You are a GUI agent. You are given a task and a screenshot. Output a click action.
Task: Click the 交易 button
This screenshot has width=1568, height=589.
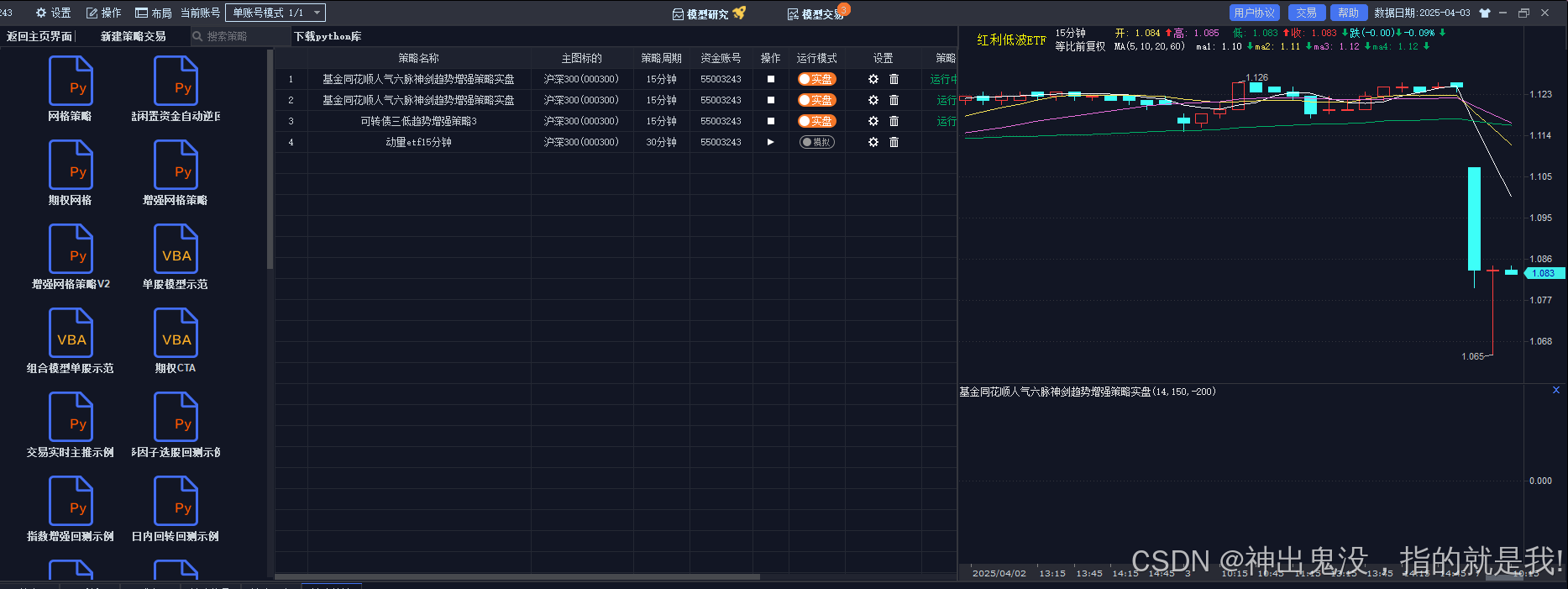click(1306, 13)
